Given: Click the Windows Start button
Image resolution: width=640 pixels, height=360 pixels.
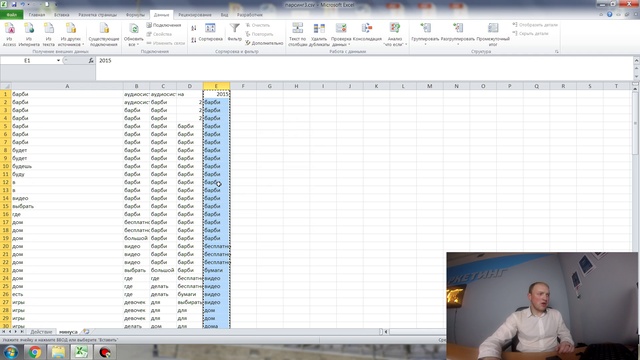Looking at the screenshot, I should [11, 352].
